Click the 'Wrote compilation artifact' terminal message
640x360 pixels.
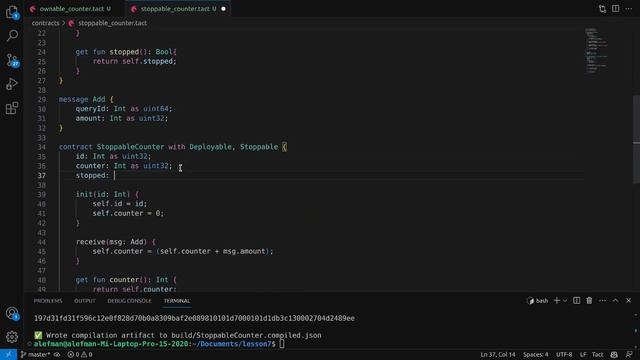(178, 336)
